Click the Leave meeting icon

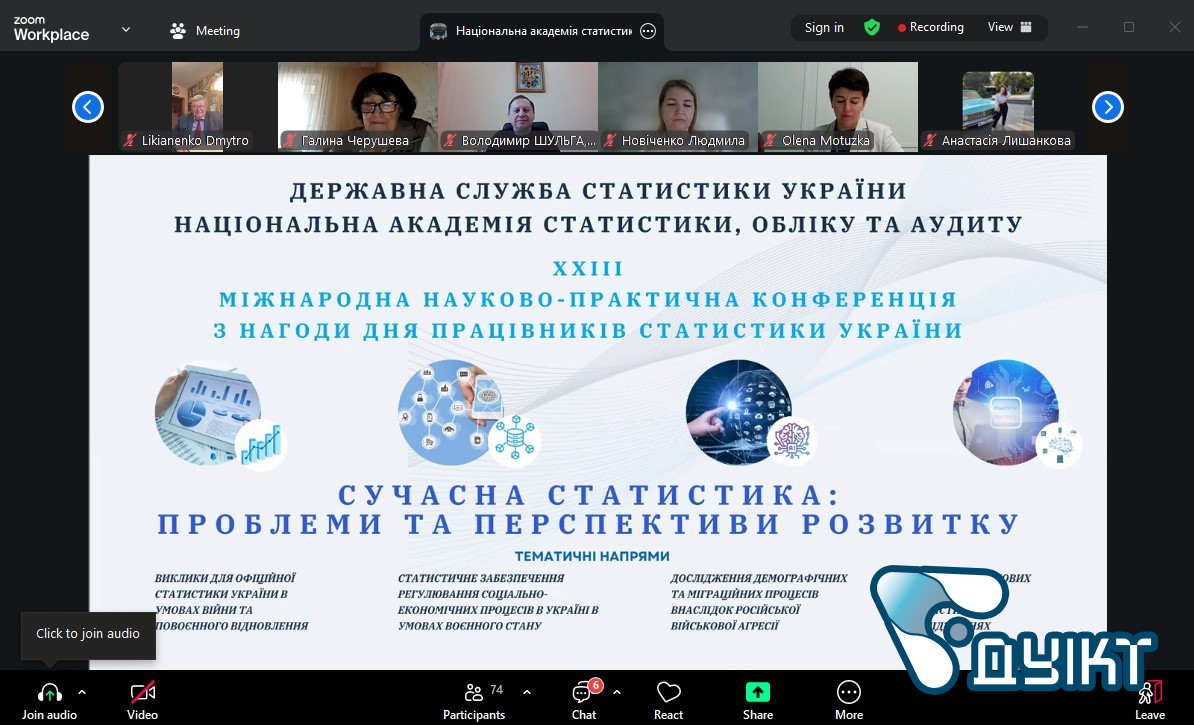pyautogui.click(x=1150, y=693)
